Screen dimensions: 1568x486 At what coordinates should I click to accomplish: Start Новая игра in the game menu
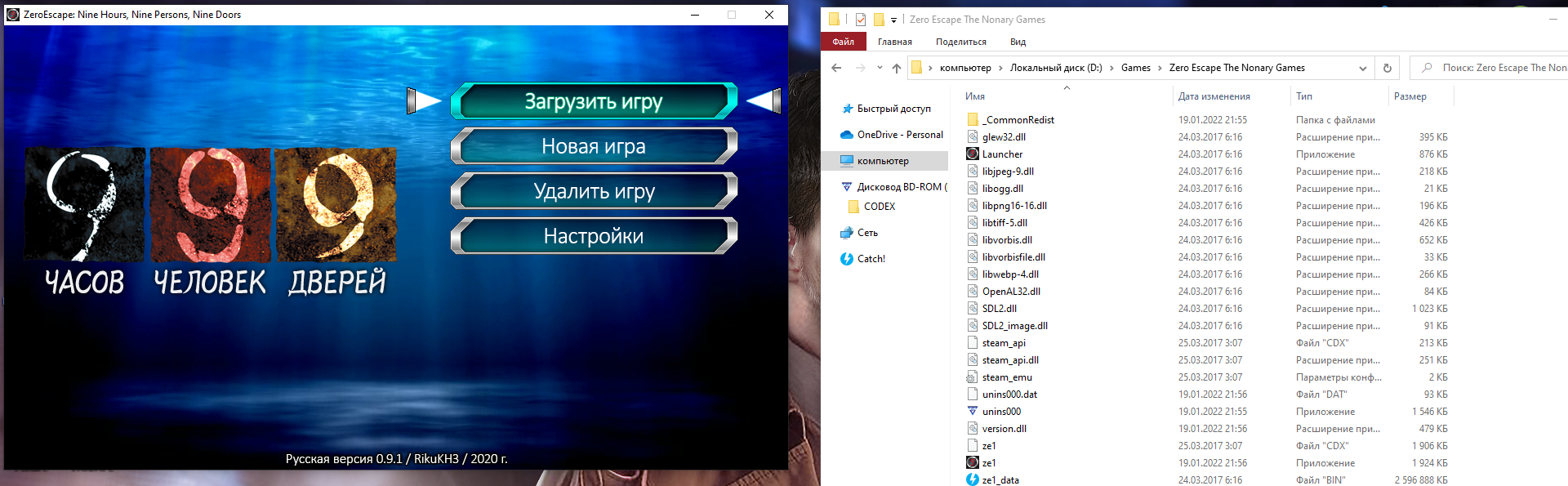594,146
